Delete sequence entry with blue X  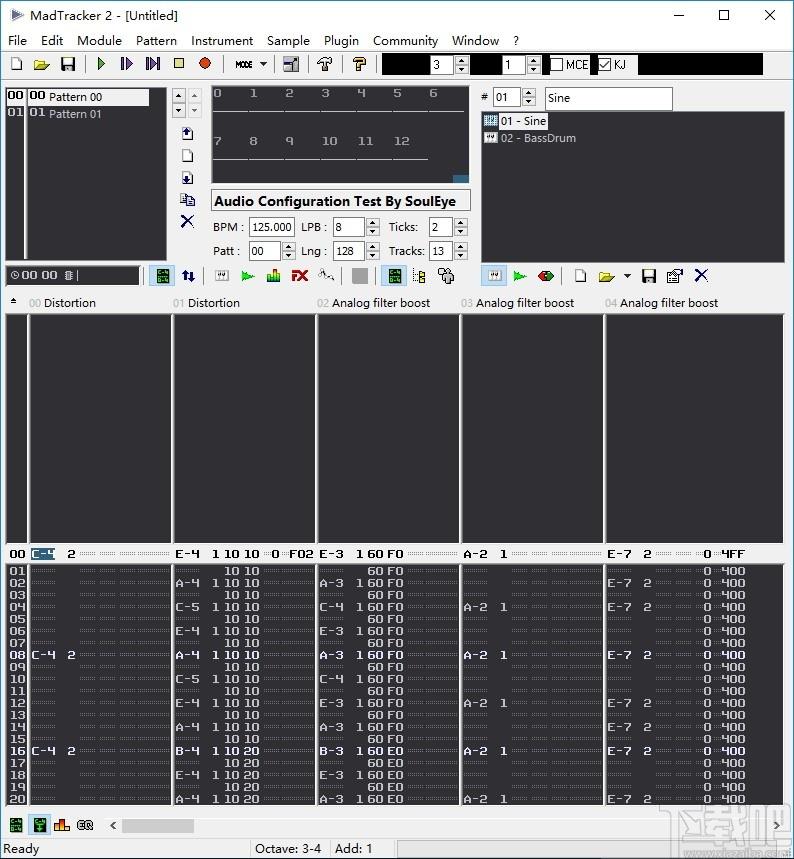click(187, 221)
